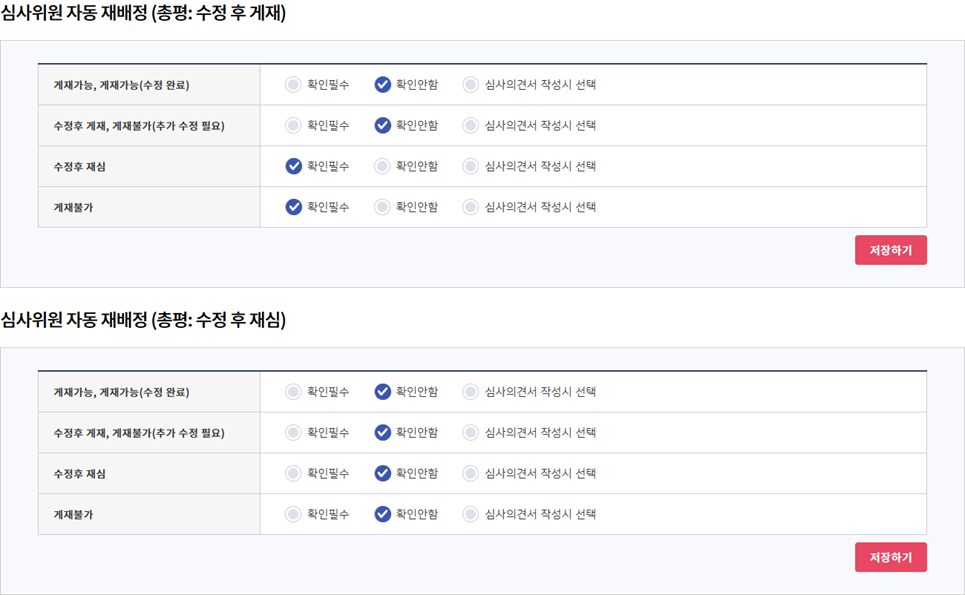This screenshot has height=595, width=965.
Task: Set 게재가능 to 확인필수 under 수정 후 게재
Action: [x=293, y=85]
